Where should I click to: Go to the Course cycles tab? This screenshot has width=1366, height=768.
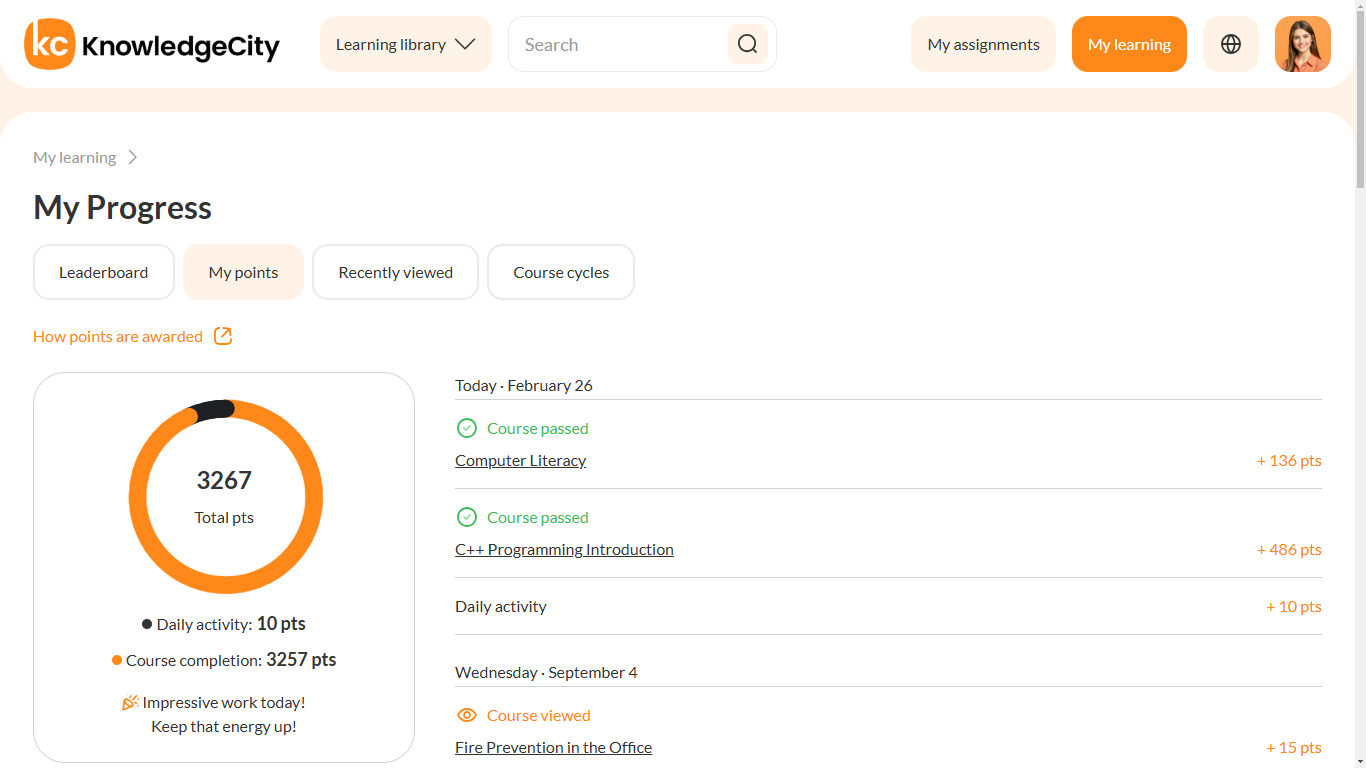click(x=560, y=272)
